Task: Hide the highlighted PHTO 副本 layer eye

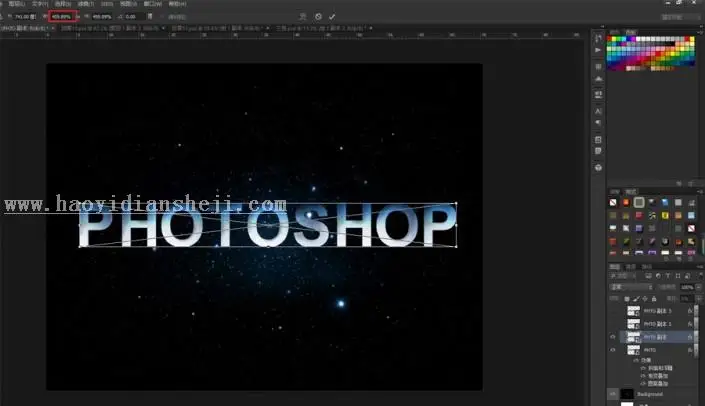Action: (x=613, y=337)
